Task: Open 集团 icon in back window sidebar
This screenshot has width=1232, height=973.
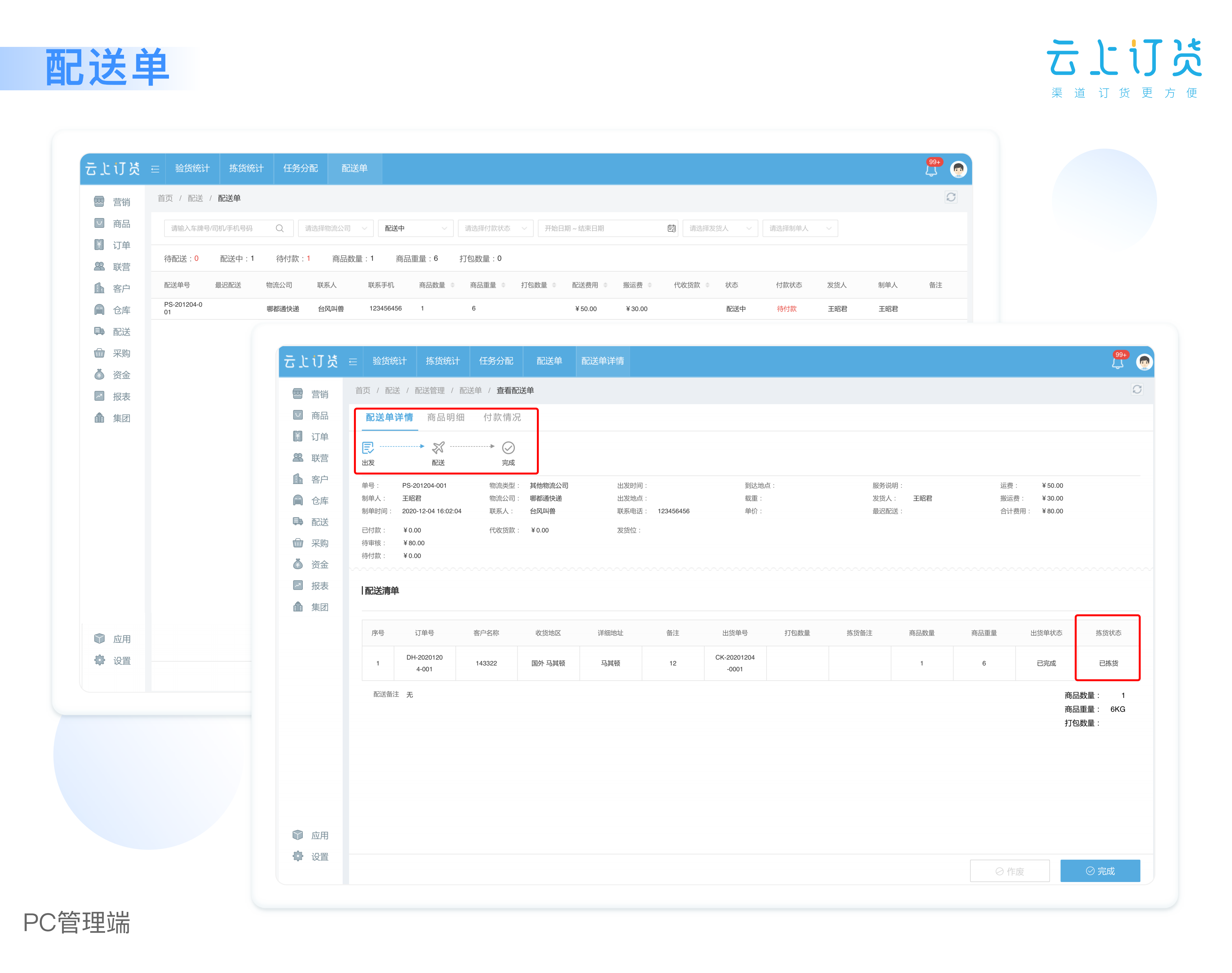Action: (x=99, y=418)
